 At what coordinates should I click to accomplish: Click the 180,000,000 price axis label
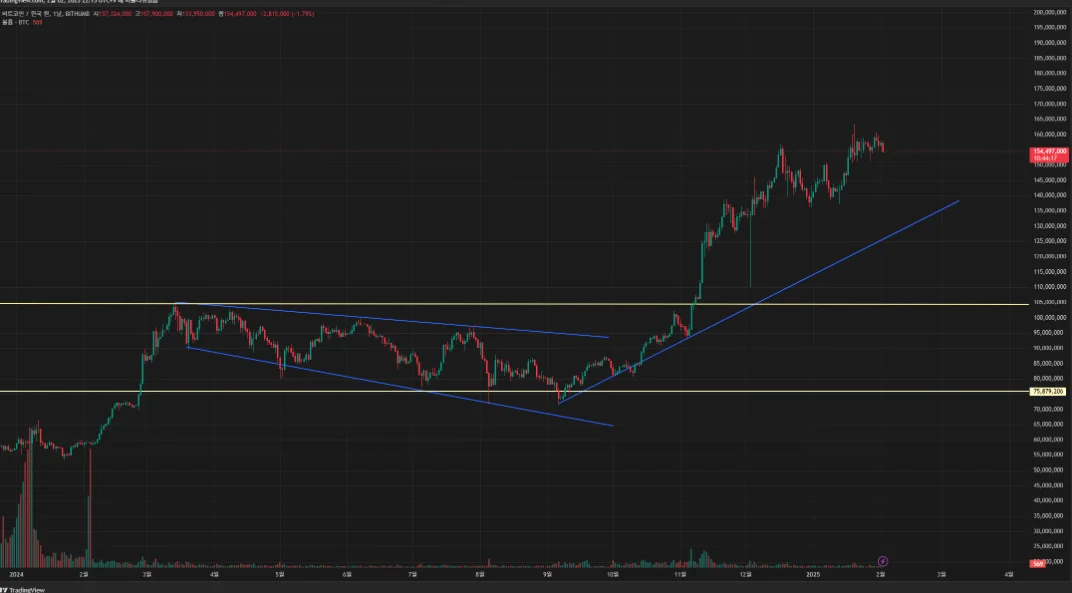pos(1050,73)
